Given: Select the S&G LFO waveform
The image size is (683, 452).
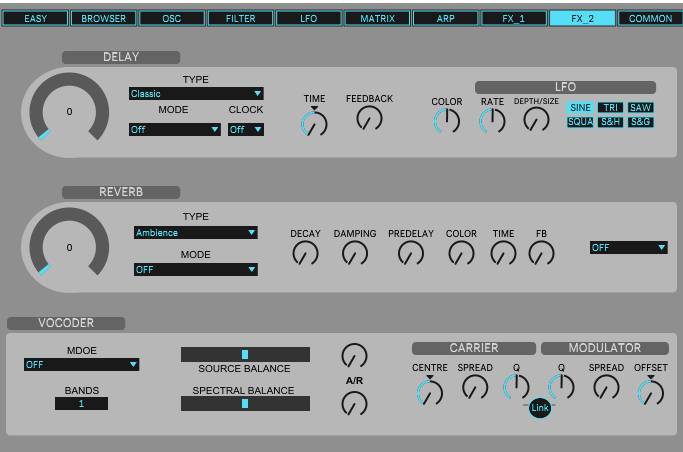Looking at the screenshot, I should pyautogui.click(x=640, y=122).
